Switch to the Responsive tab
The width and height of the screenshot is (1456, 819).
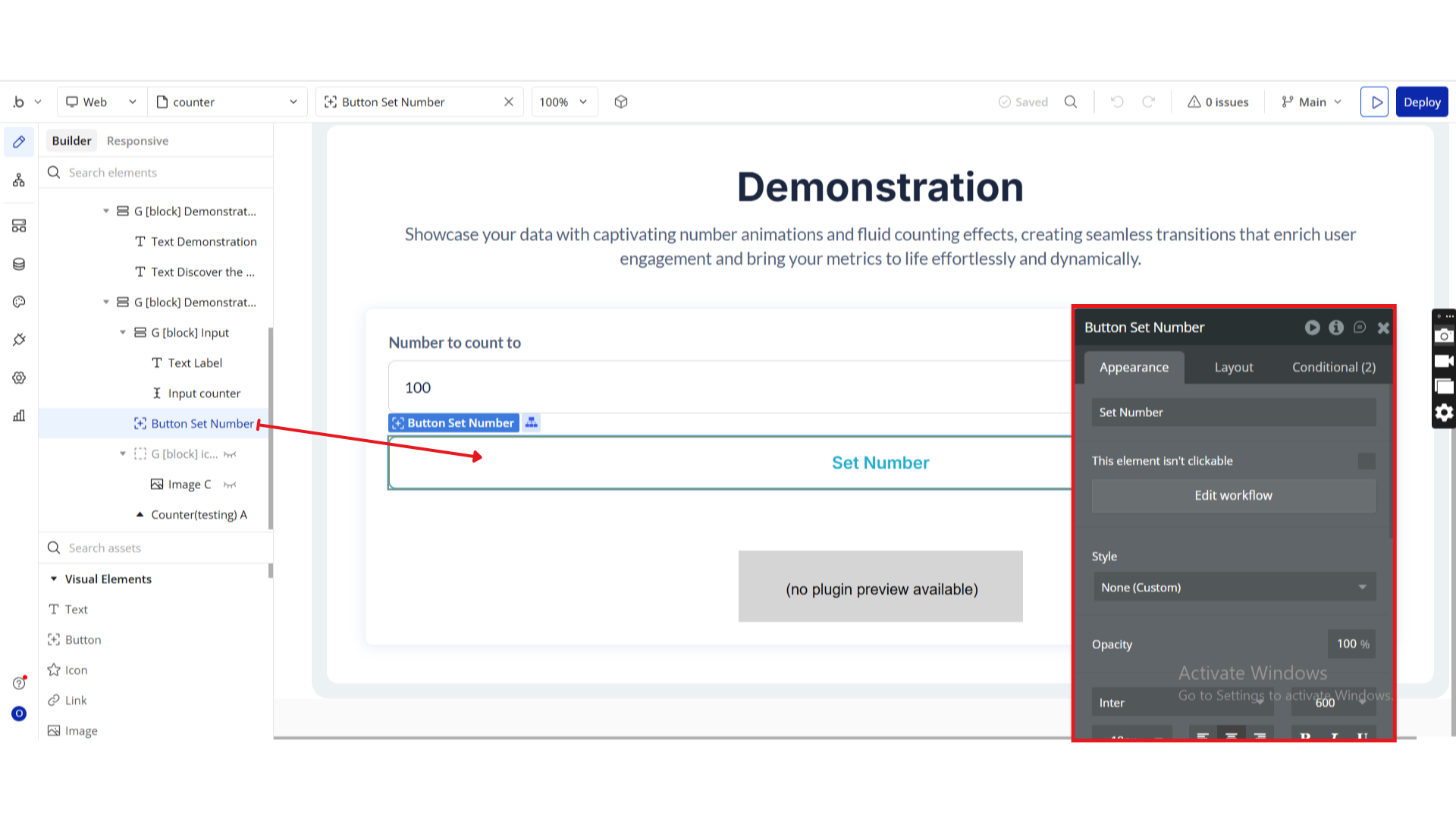tap(137, 141)
